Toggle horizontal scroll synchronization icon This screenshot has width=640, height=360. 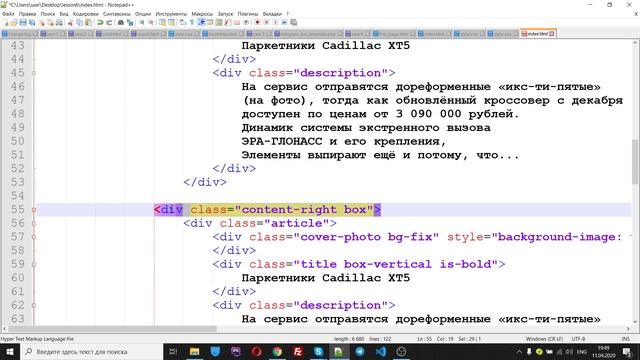171,22
